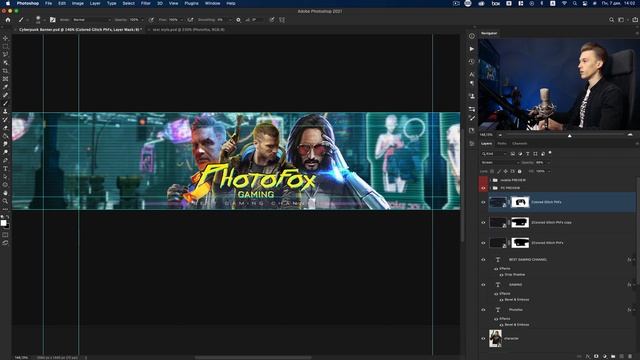Select the Horizontal Type tool in the toolbar
Viewport: 640px width, 360px height.
pyautogui.click(x=5, y=169)
